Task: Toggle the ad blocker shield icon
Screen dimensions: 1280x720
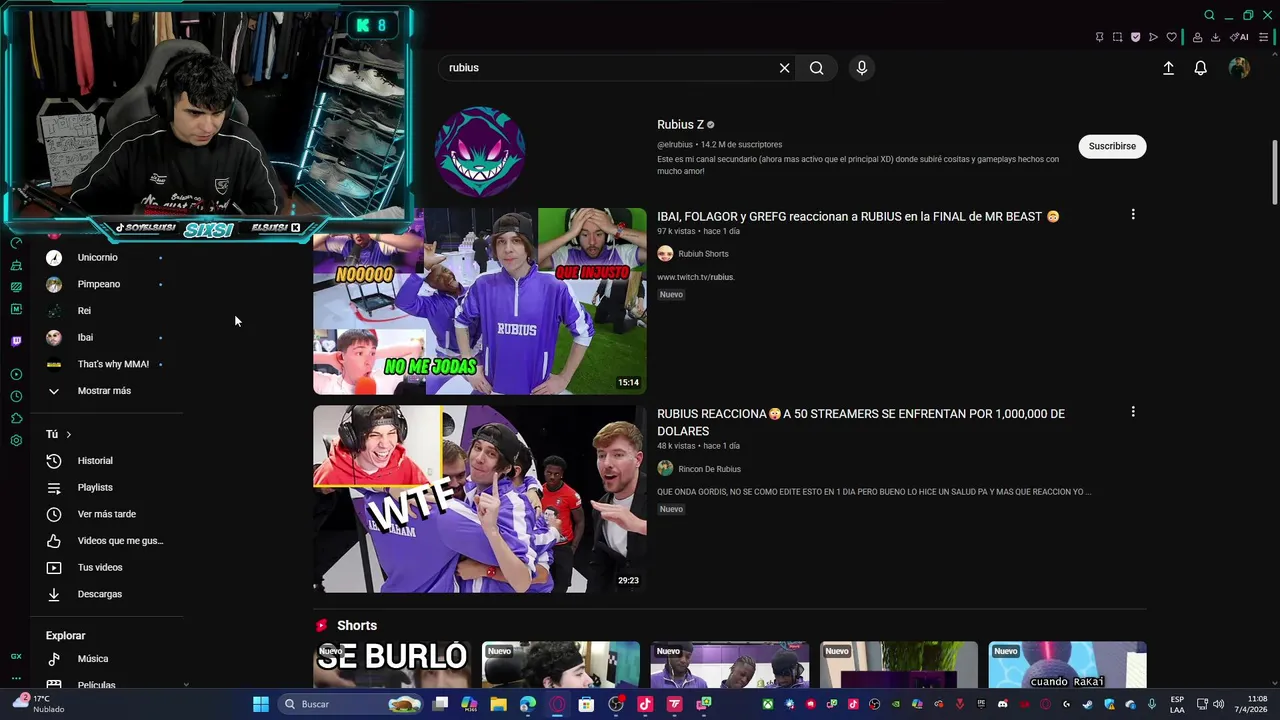Action: point(1135,37)
